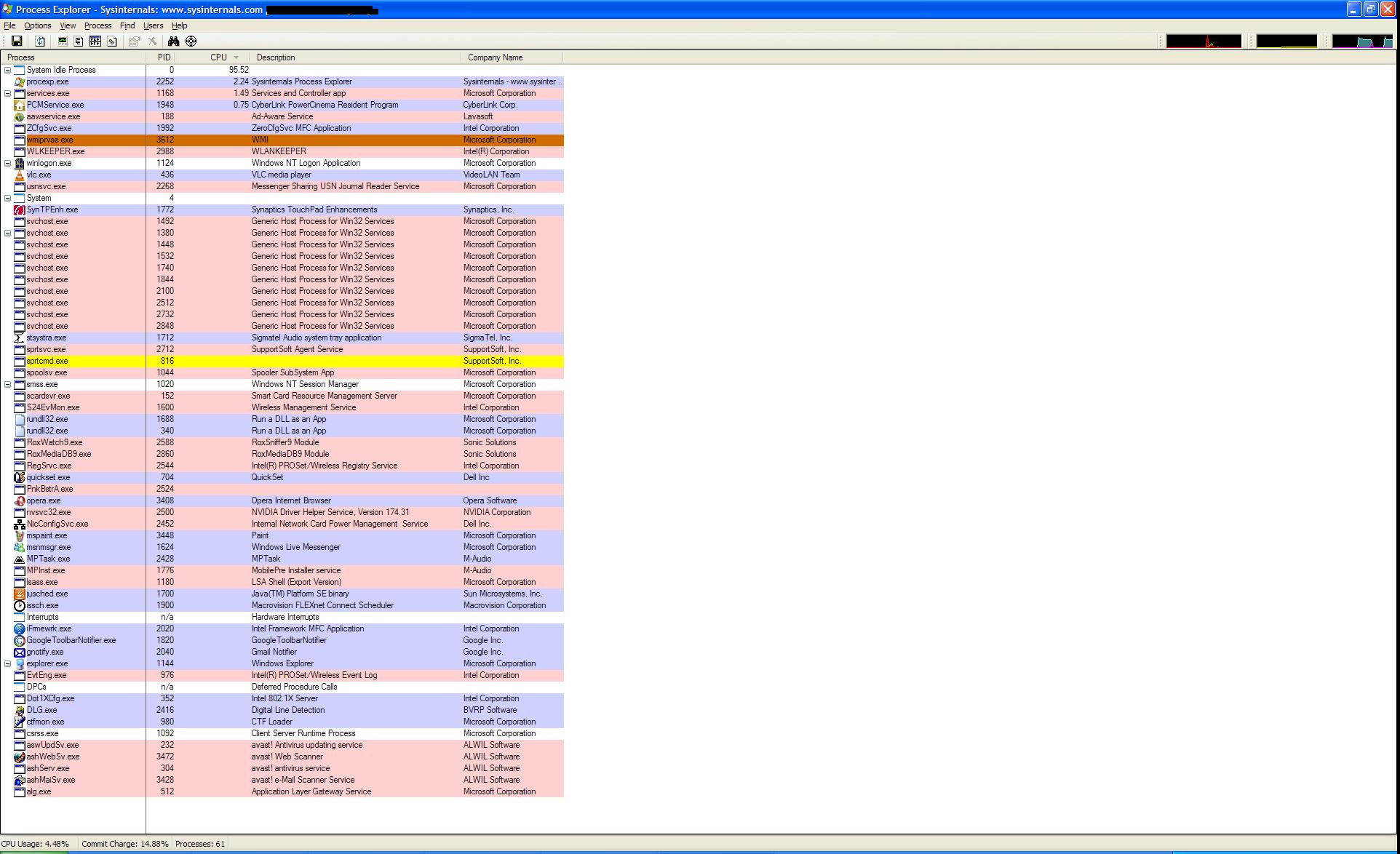Click the Synaptics icon beside SynTPEnh.exe

20,209
